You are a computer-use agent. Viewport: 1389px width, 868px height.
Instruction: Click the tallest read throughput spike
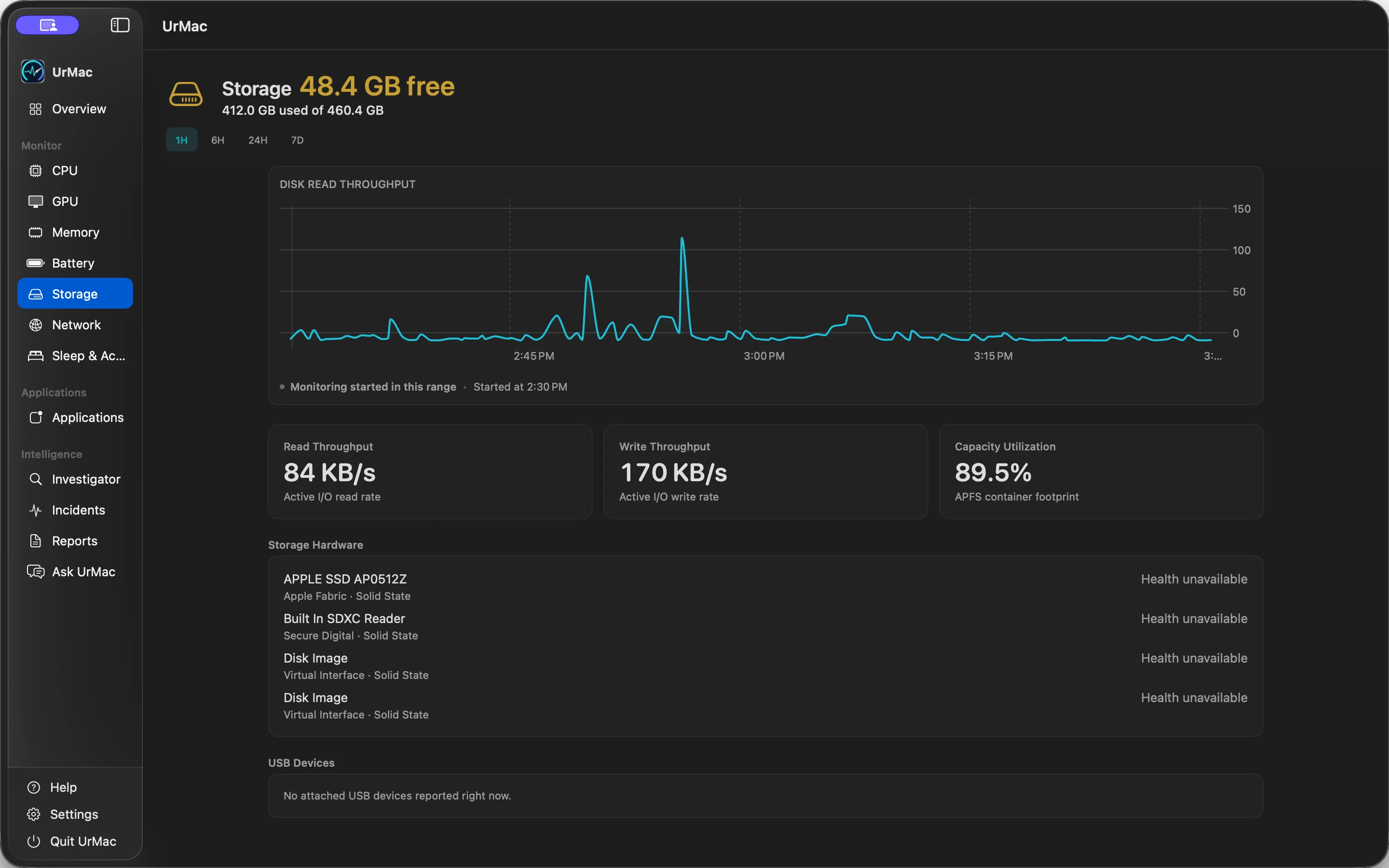click(682, 238)
